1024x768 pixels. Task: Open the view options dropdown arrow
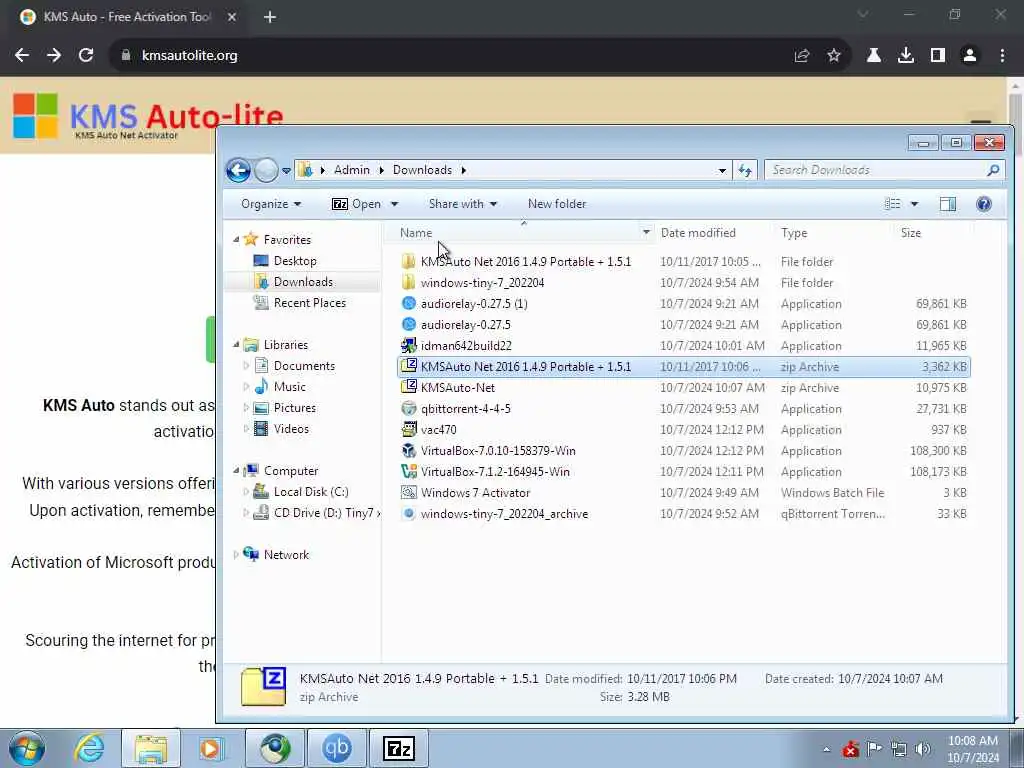click(914, 204)
